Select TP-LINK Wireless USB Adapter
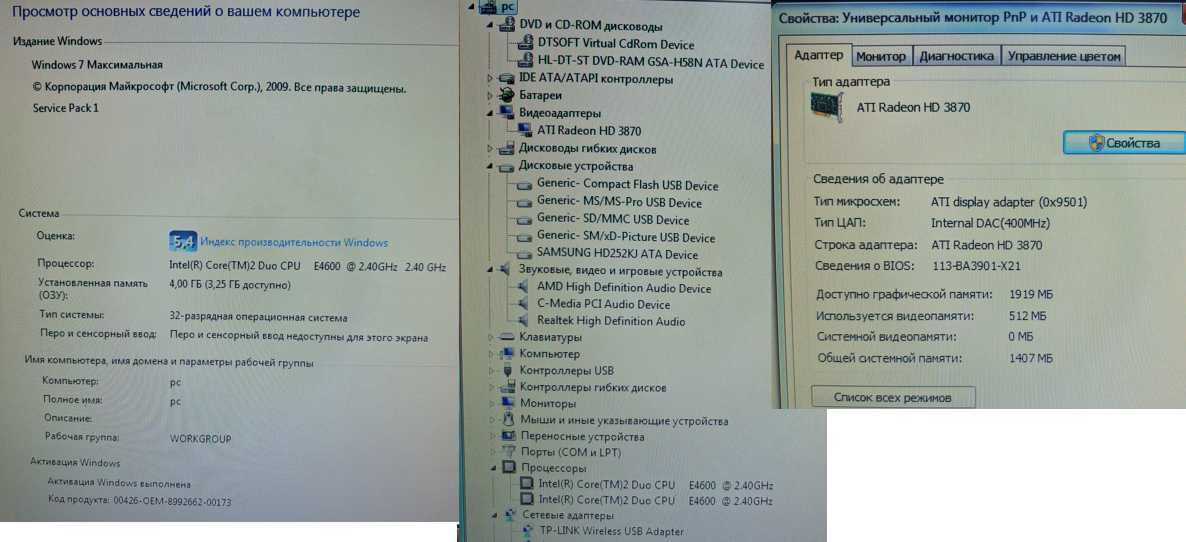The width and height of the screenshot is (1186, 542). click(611, 531)
